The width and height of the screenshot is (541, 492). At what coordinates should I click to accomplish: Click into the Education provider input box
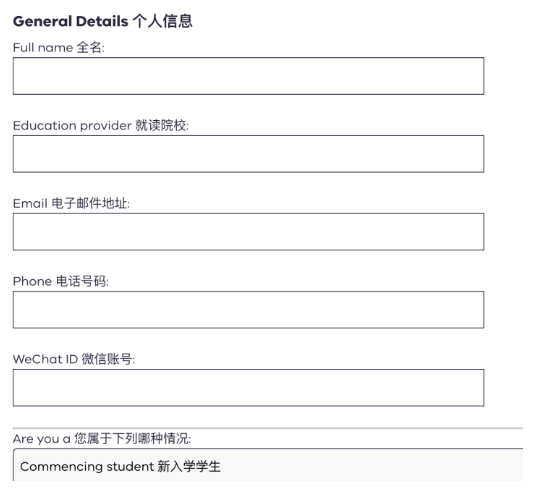[x=248, y=154]
